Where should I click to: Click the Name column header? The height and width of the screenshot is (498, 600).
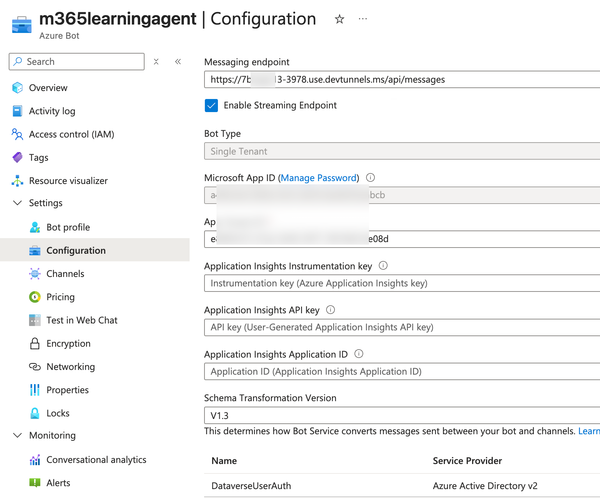pyautogui.click(x=224, y=460)
